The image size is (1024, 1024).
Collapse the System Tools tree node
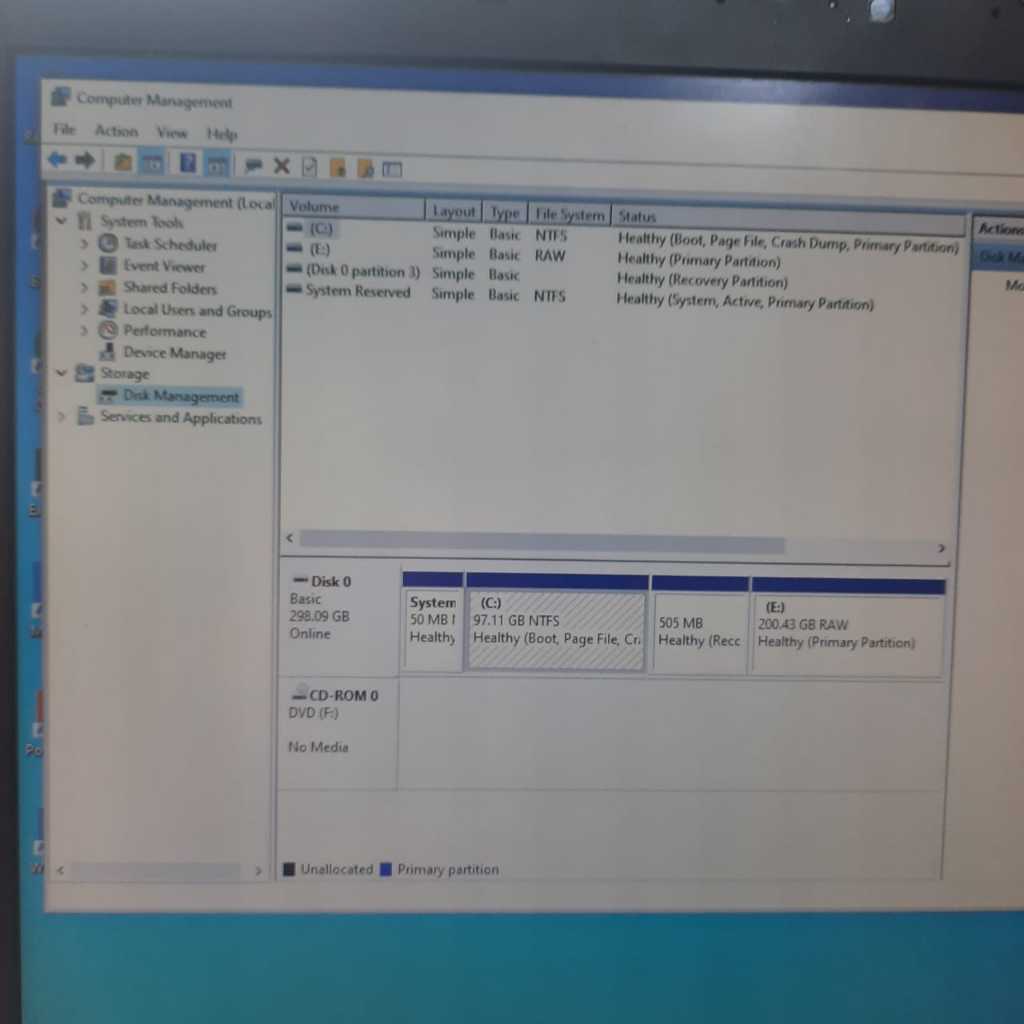(62, 222)
